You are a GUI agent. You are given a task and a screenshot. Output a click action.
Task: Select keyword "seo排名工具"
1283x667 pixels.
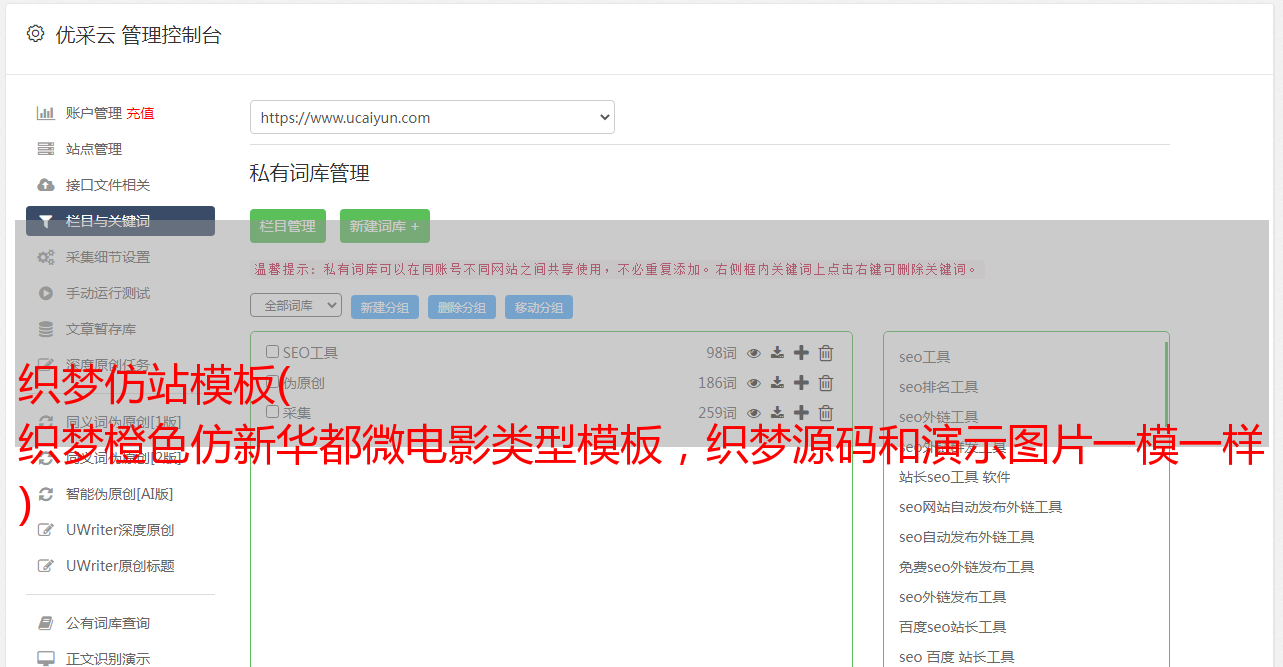click(x=939, y=387)
